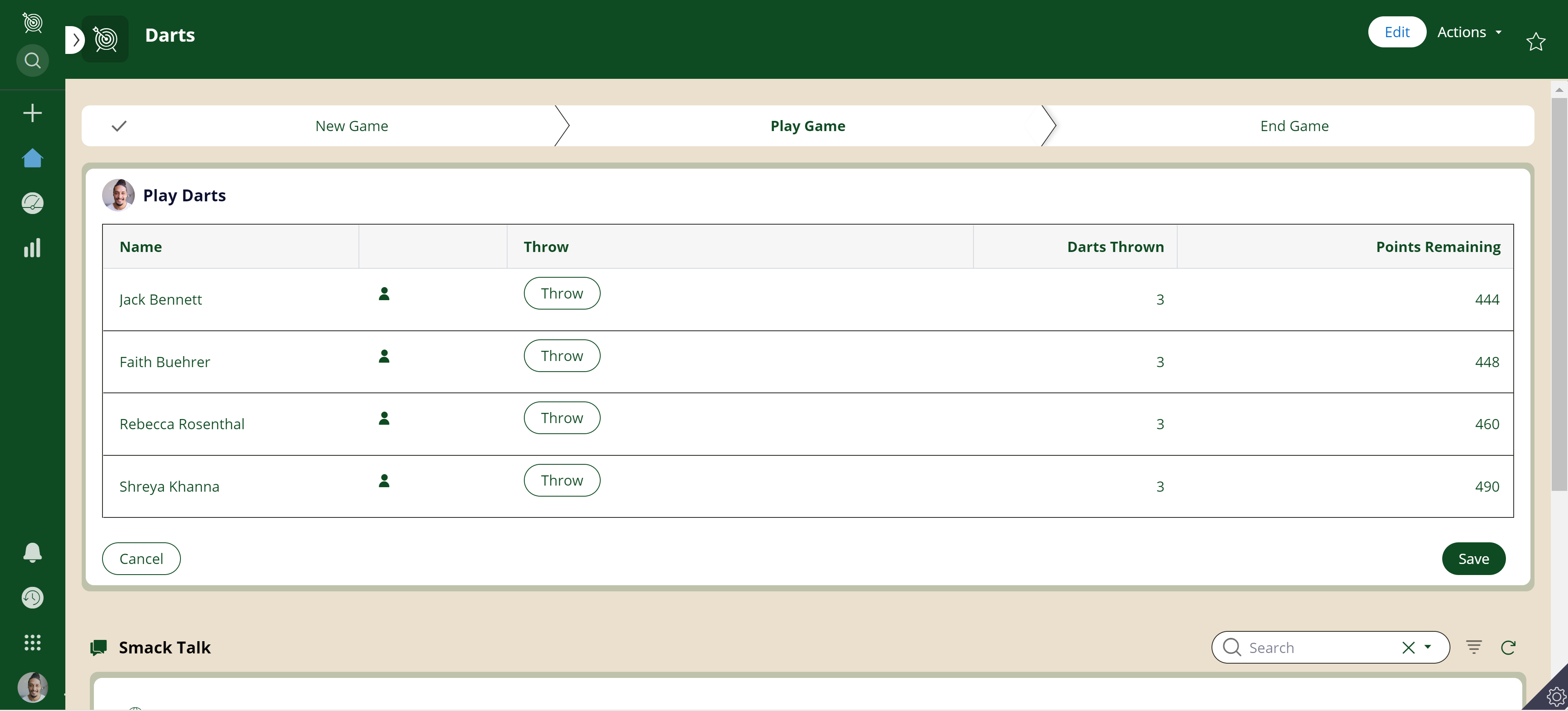Viewport: 1568px width, 711px height.
Task: Select the New Game step
Action: click(x=351, y=126)
